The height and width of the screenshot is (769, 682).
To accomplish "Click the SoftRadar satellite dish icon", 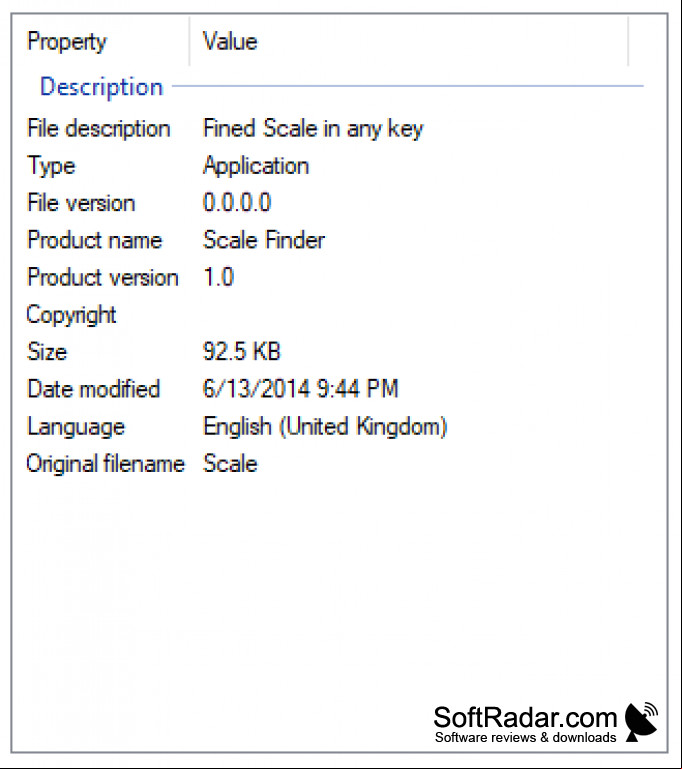I will tap(641, 721).
